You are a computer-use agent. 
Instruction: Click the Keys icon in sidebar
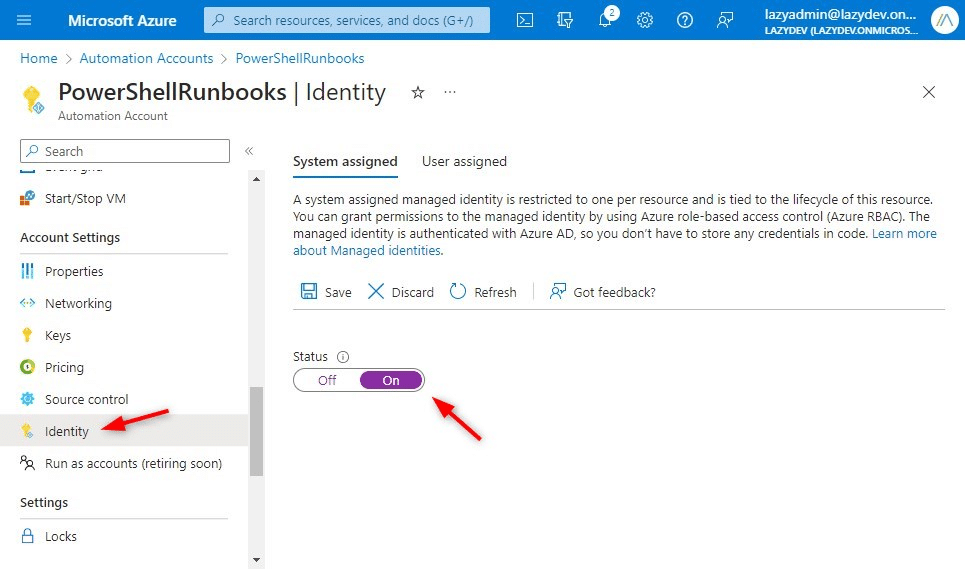27,335
